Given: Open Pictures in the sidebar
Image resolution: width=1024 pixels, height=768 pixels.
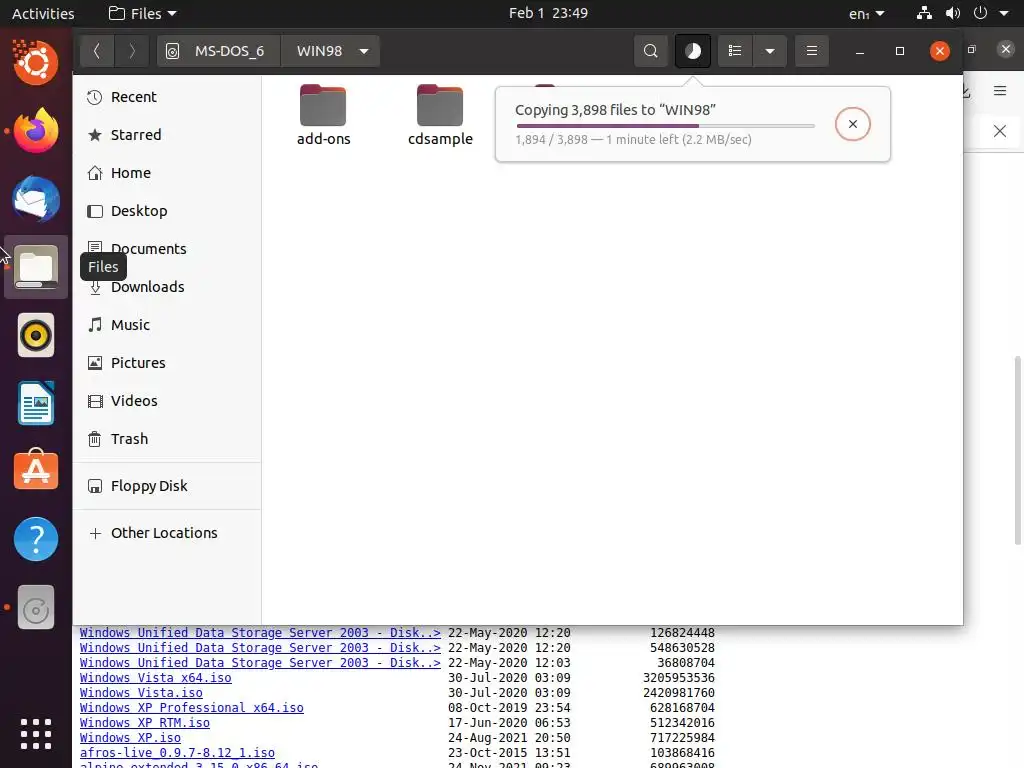Looking at the screenshot, I should coord(167,362).
